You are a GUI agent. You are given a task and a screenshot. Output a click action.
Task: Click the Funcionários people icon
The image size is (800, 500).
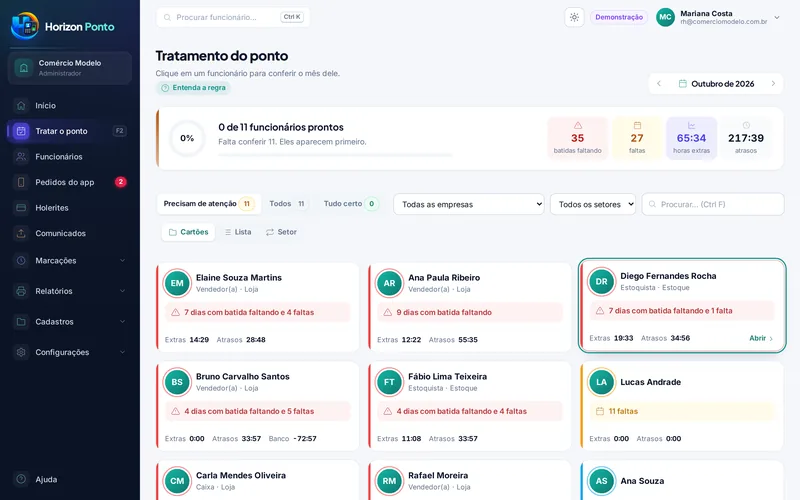click(x=21, y=157)
